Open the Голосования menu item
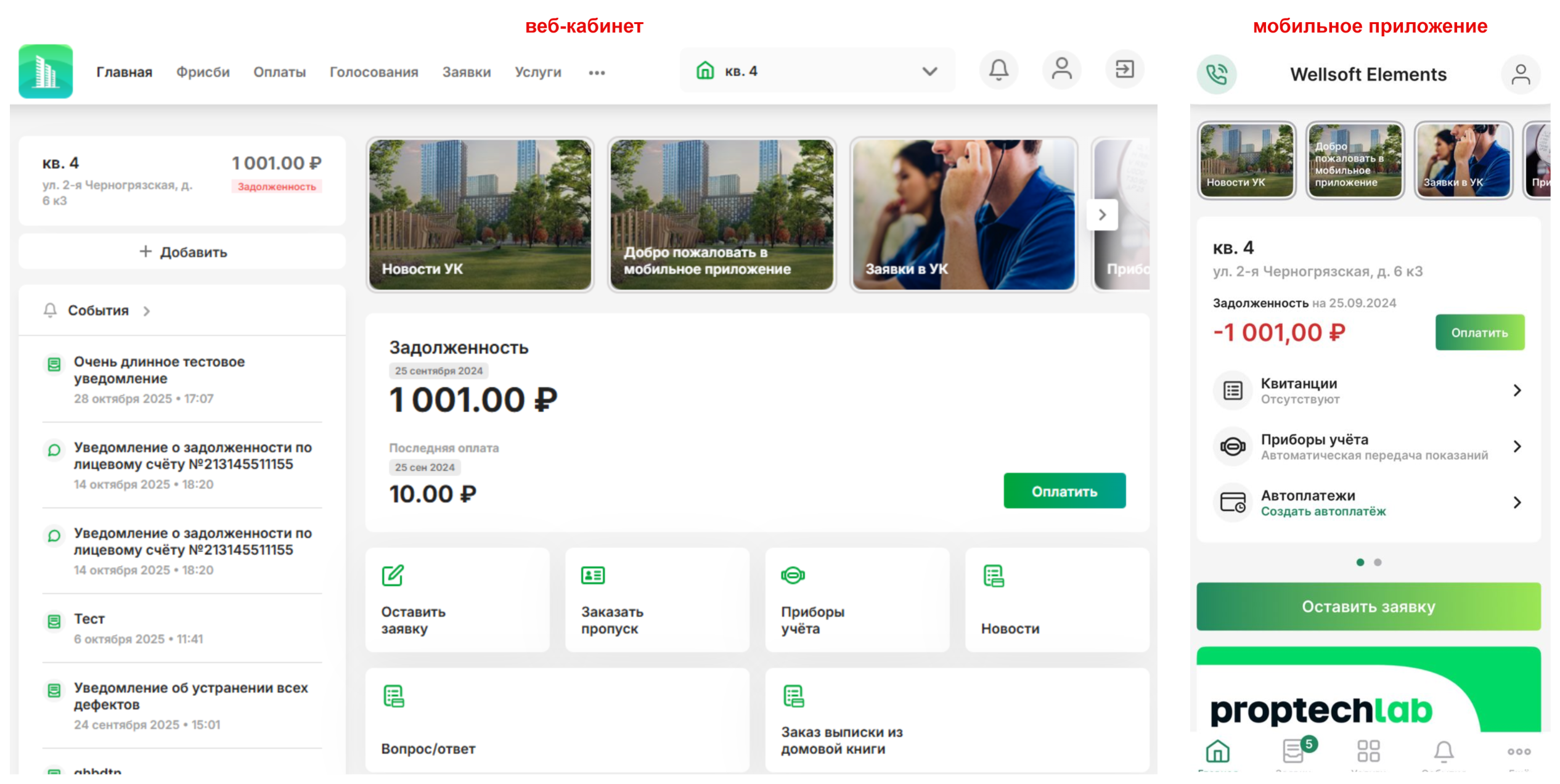This screenshot has height=784, width=1560. click(x=374, y=72)
